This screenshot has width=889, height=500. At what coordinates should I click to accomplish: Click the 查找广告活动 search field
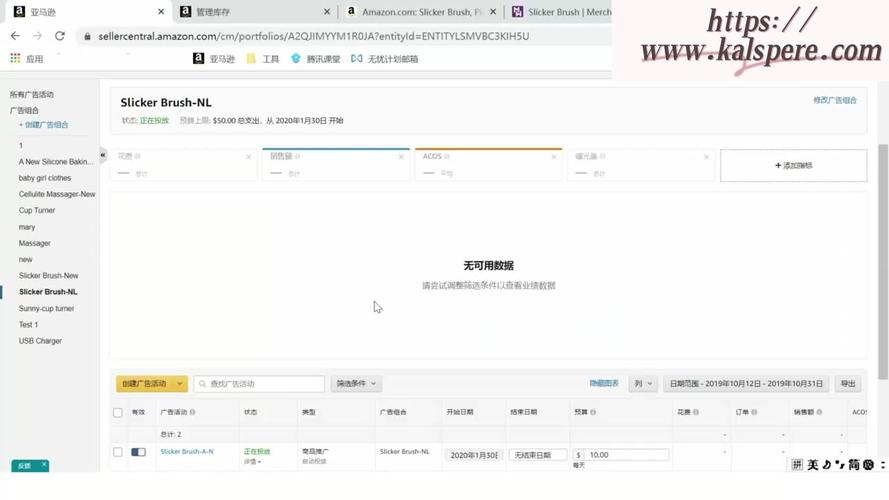click(x=259, y=384)
